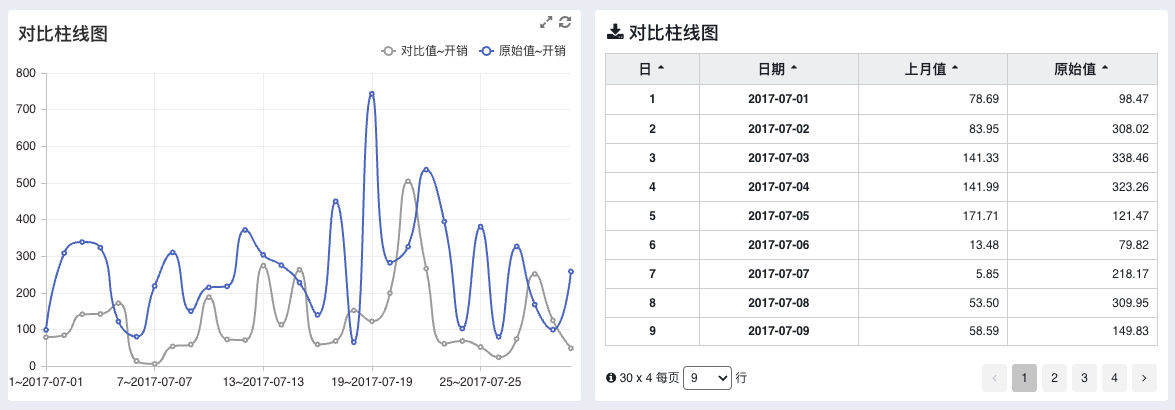Toggle the 原始值~开销 legend series
This screenshot has height=410, width=1175.
[522, 51]
